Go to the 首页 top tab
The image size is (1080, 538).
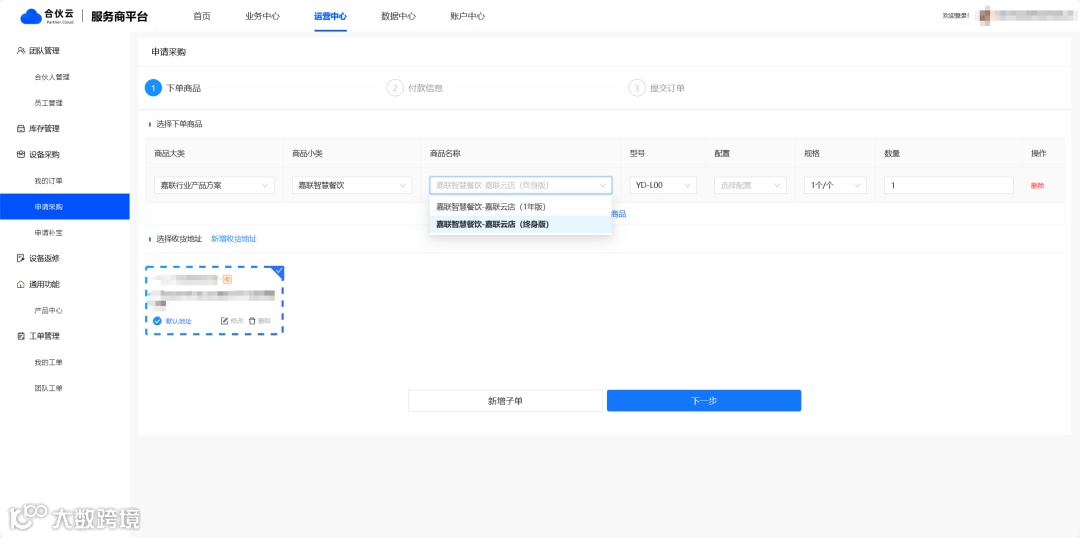click(202, 17)
